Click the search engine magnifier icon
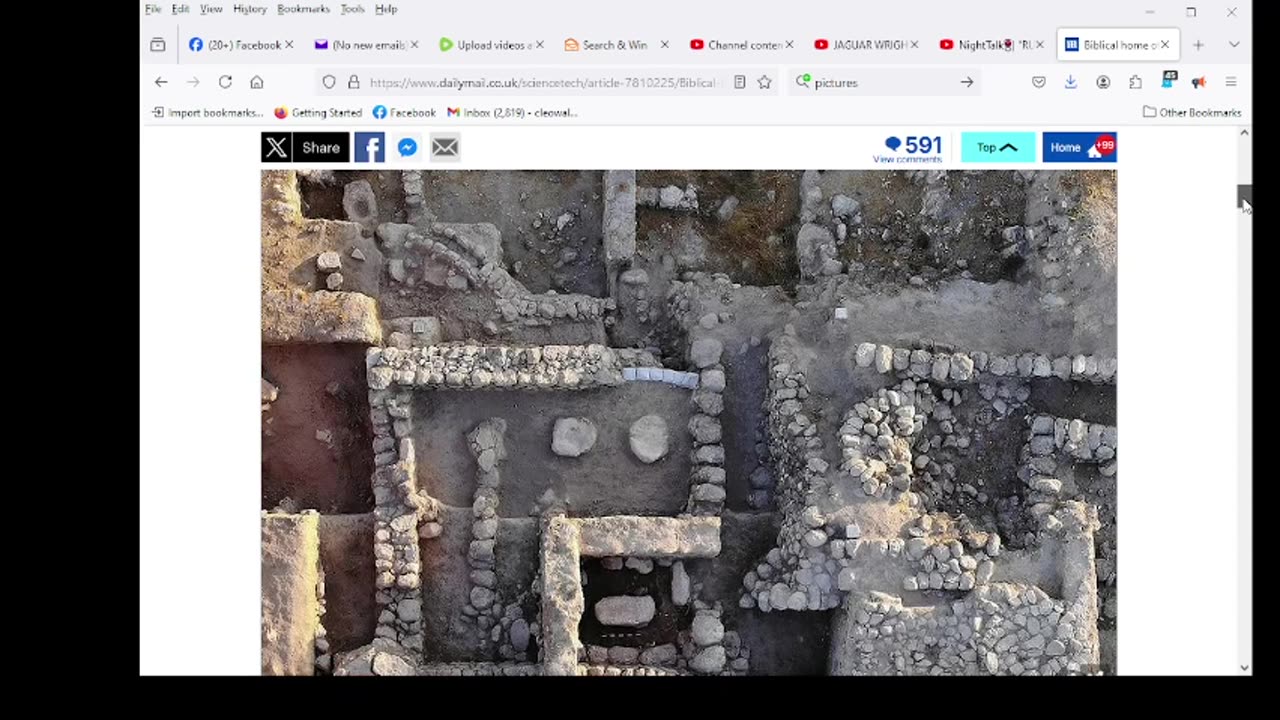 tap(802, 82)
